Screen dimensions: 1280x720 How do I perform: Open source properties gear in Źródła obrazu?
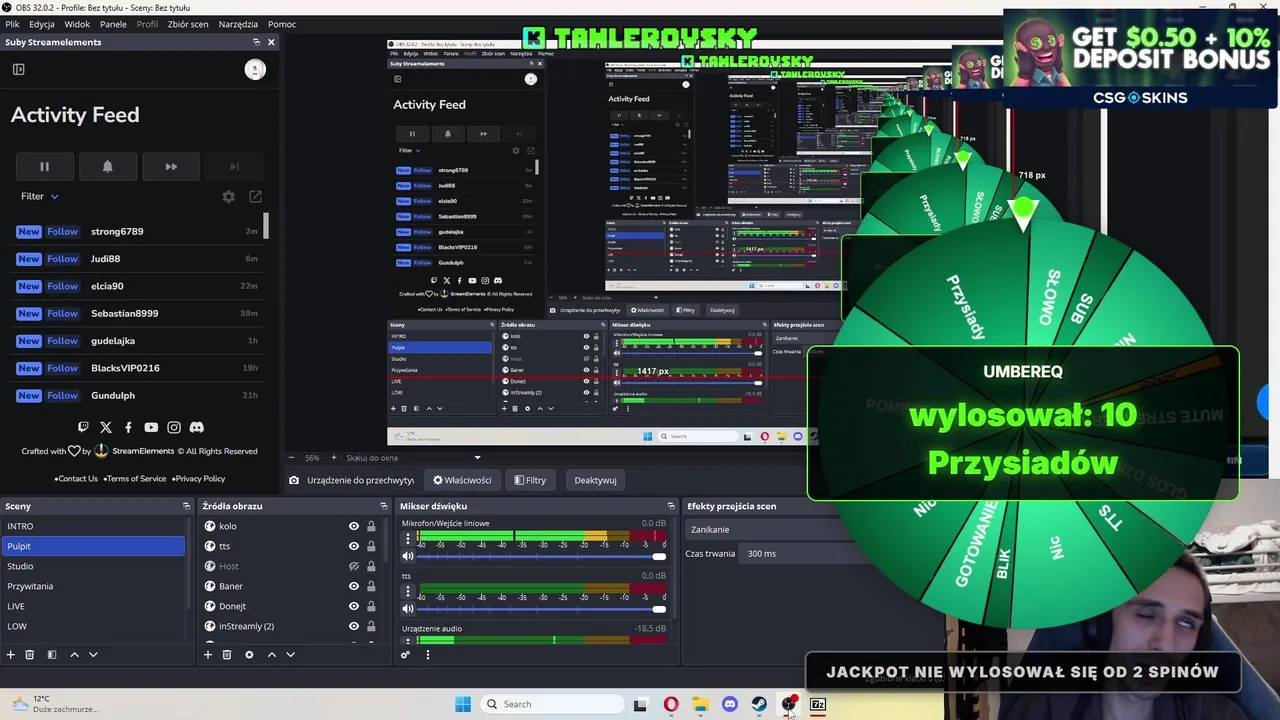coord(249,654)
